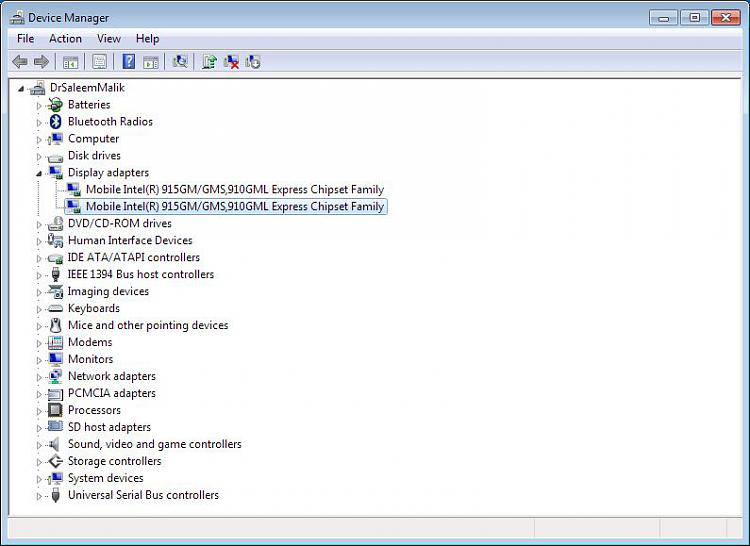Select the Bluetooth Radios label
The height and width of the screenshot is (546, 750).
click(110, 121)
